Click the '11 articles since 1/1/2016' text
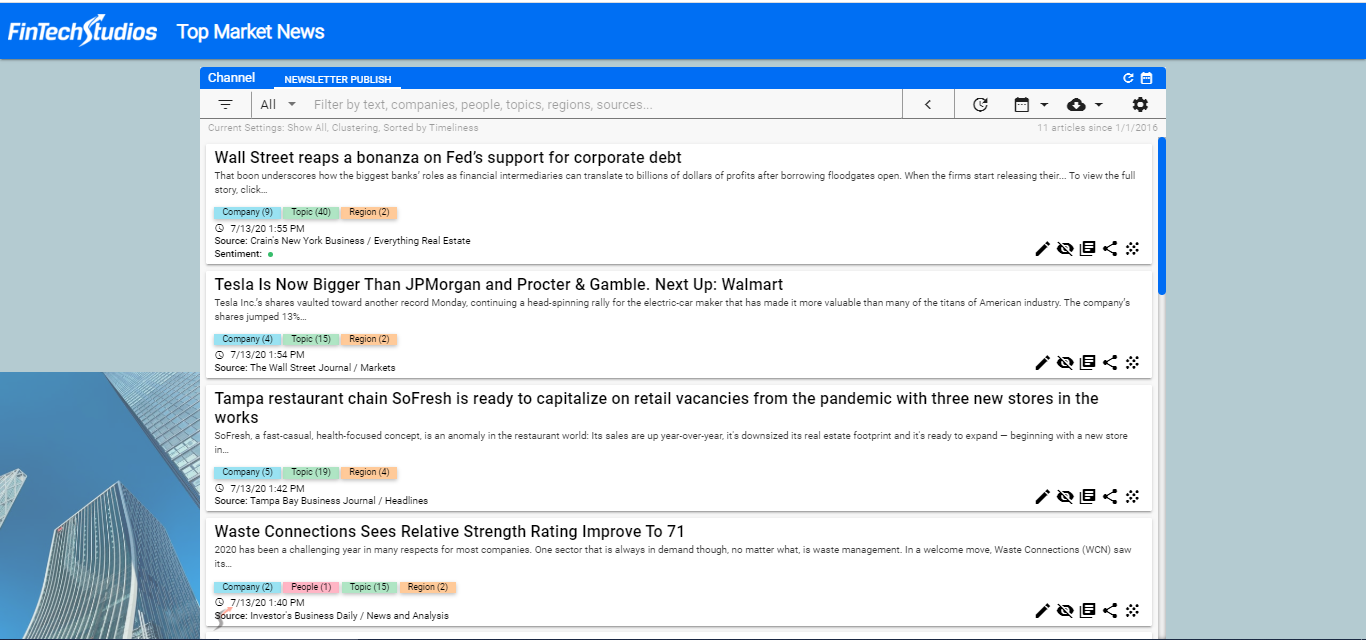The width and height of the screenshot is (1366, 640). pyautogui.click(x=1097, y=128)
